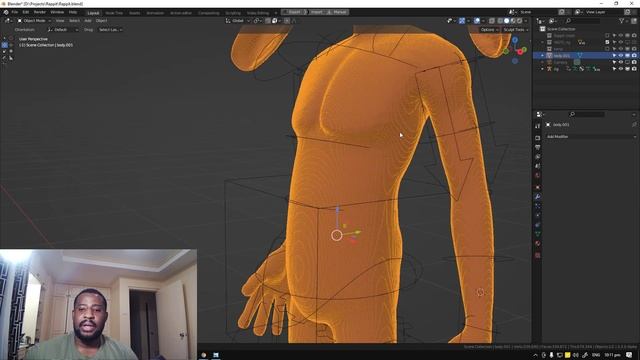This screenshot has width=640, height=360.
Task: Open the Render menu
Action: 40,12
